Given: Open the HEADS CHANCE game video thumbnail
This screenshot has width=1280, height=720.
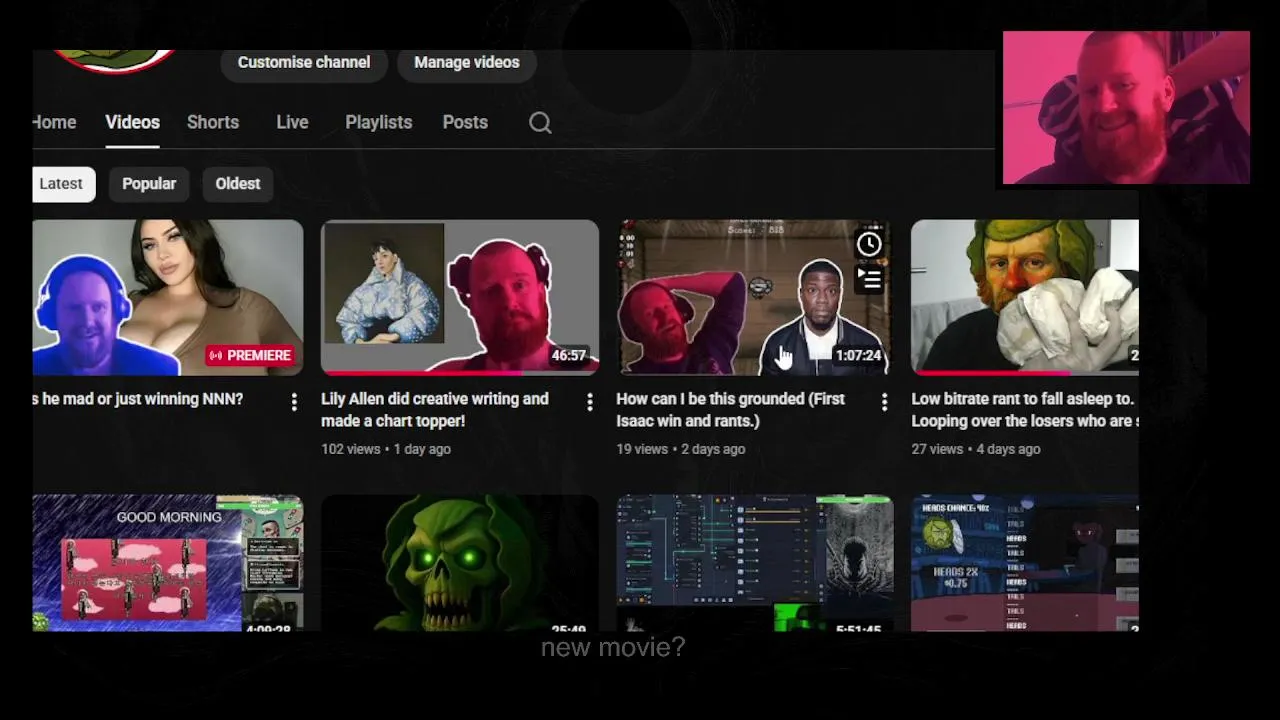Looking at the screenshot, I should [x=1025, y=563].
